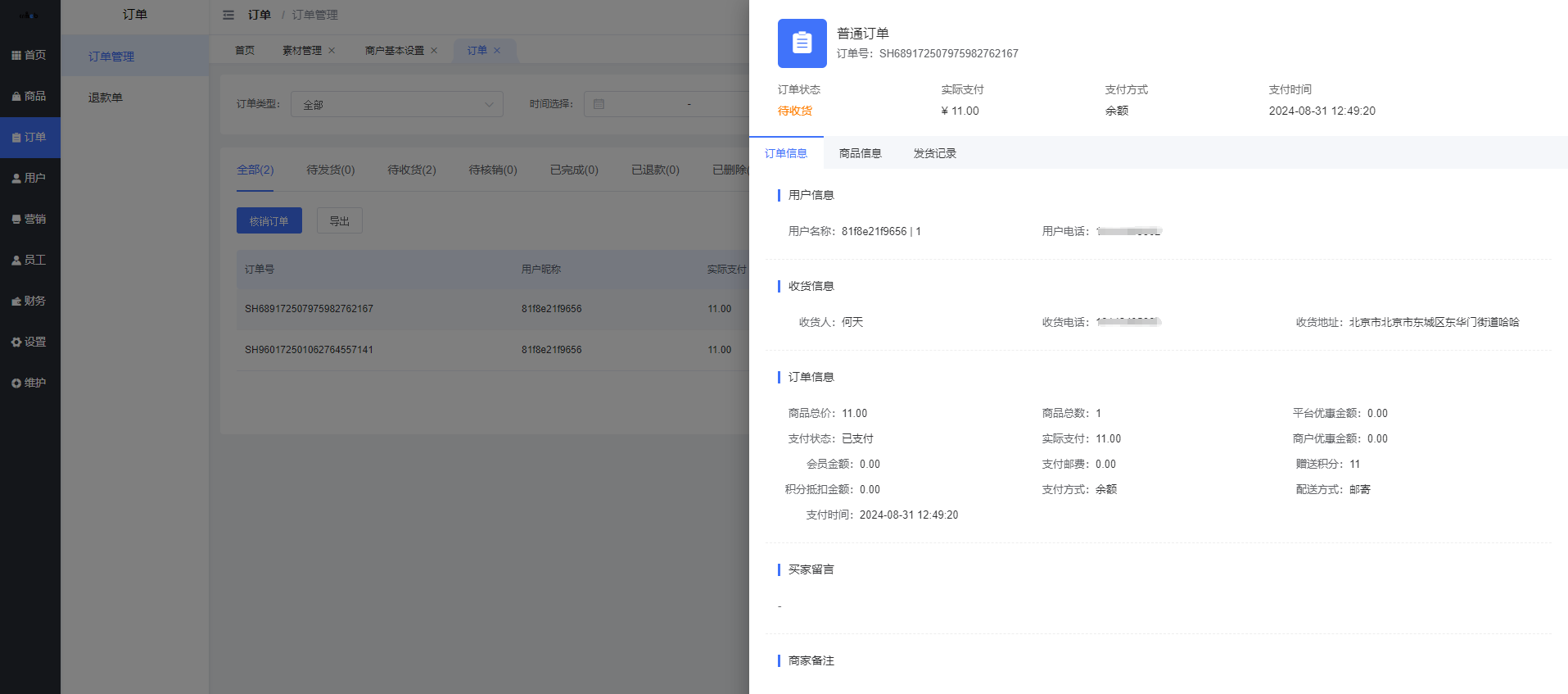Open 员工 in the sidebar
Viewport: 1568px width, 694px height.
29,260
